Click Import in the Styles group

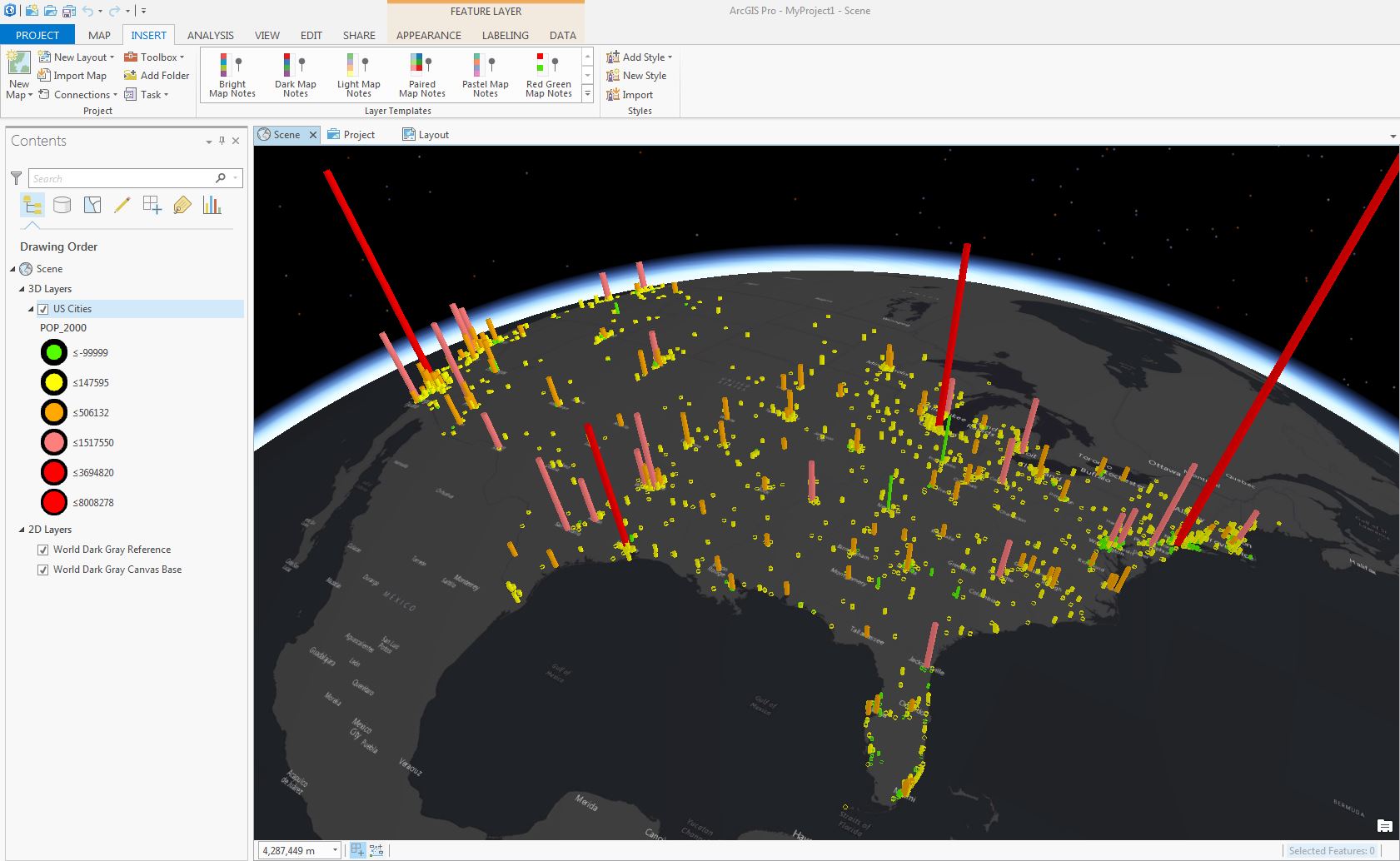[x=630, y=95]
